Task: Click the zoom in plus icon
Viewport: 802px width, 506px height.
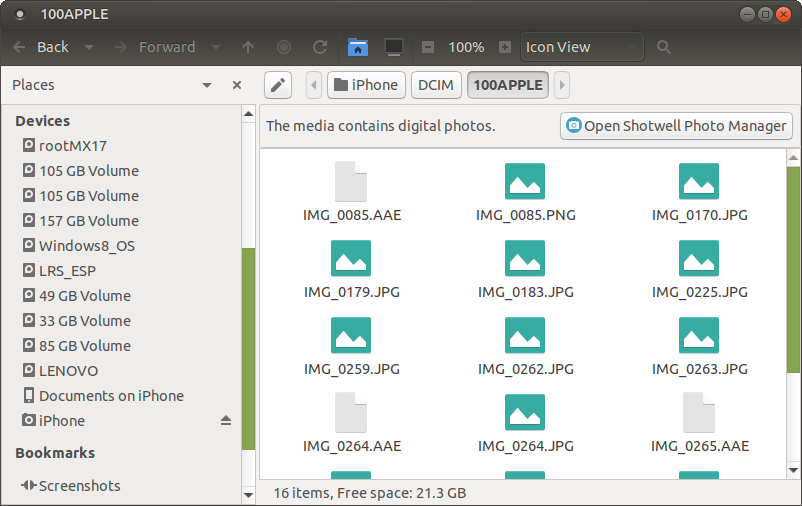Action: coord(505,47)
